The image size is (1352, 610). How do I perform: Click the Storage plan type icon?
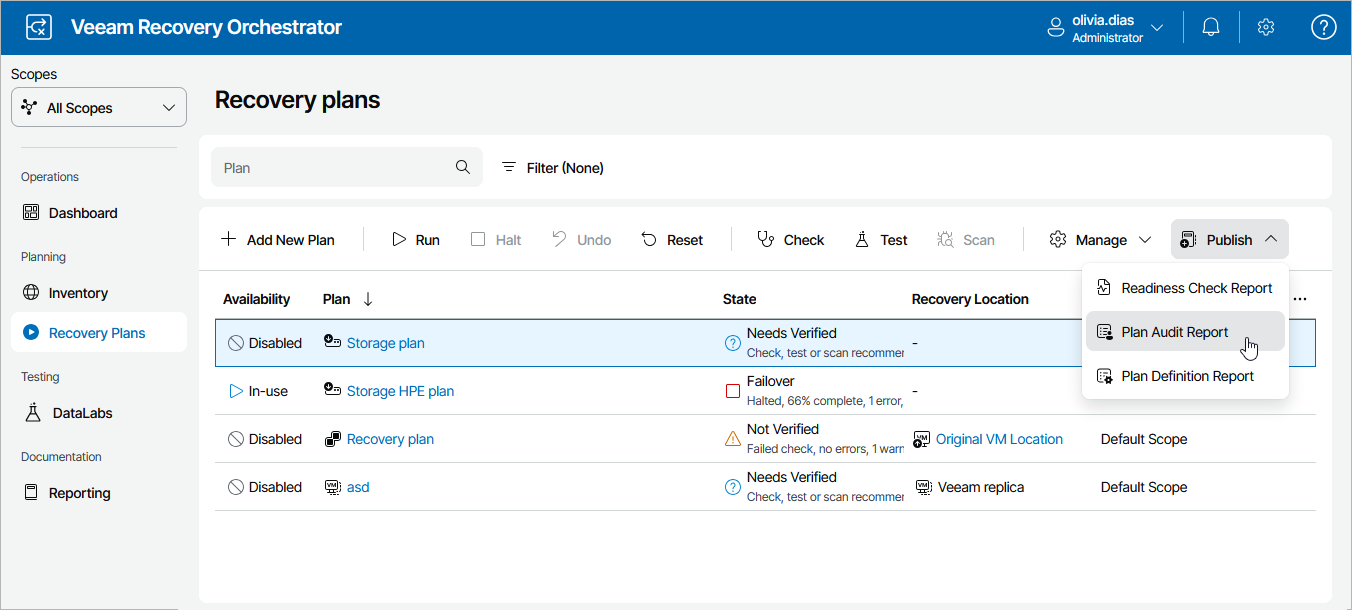331,342
